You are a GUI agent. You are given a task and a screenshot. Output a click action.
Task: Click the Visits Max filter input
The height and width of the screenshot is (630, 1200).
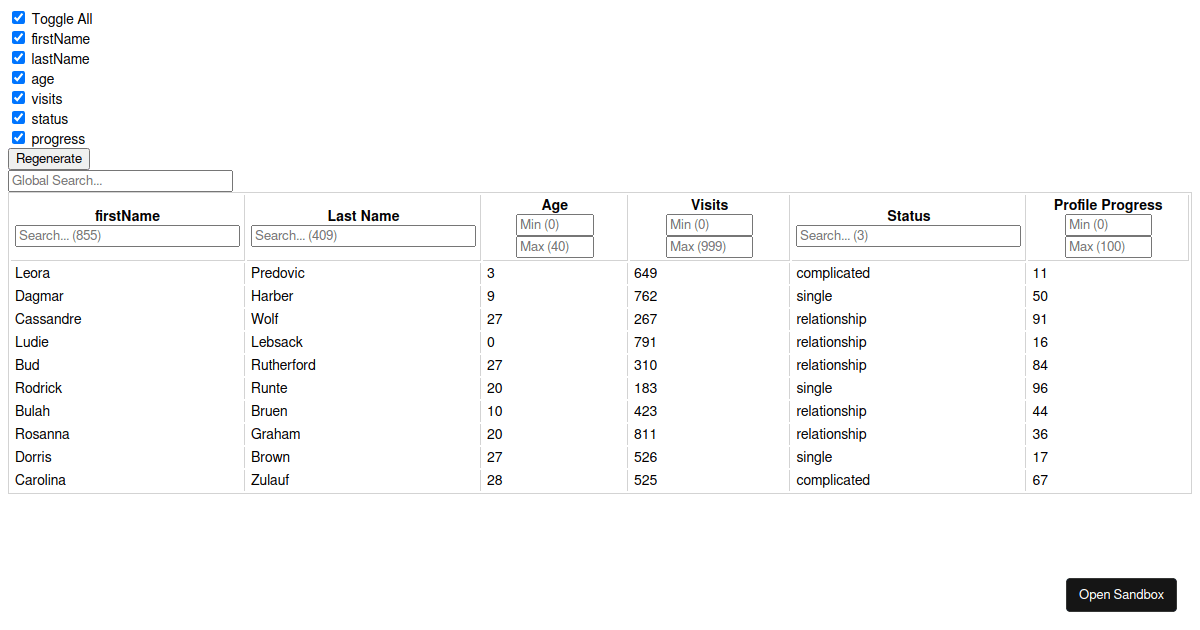click(x=709, y=247)
